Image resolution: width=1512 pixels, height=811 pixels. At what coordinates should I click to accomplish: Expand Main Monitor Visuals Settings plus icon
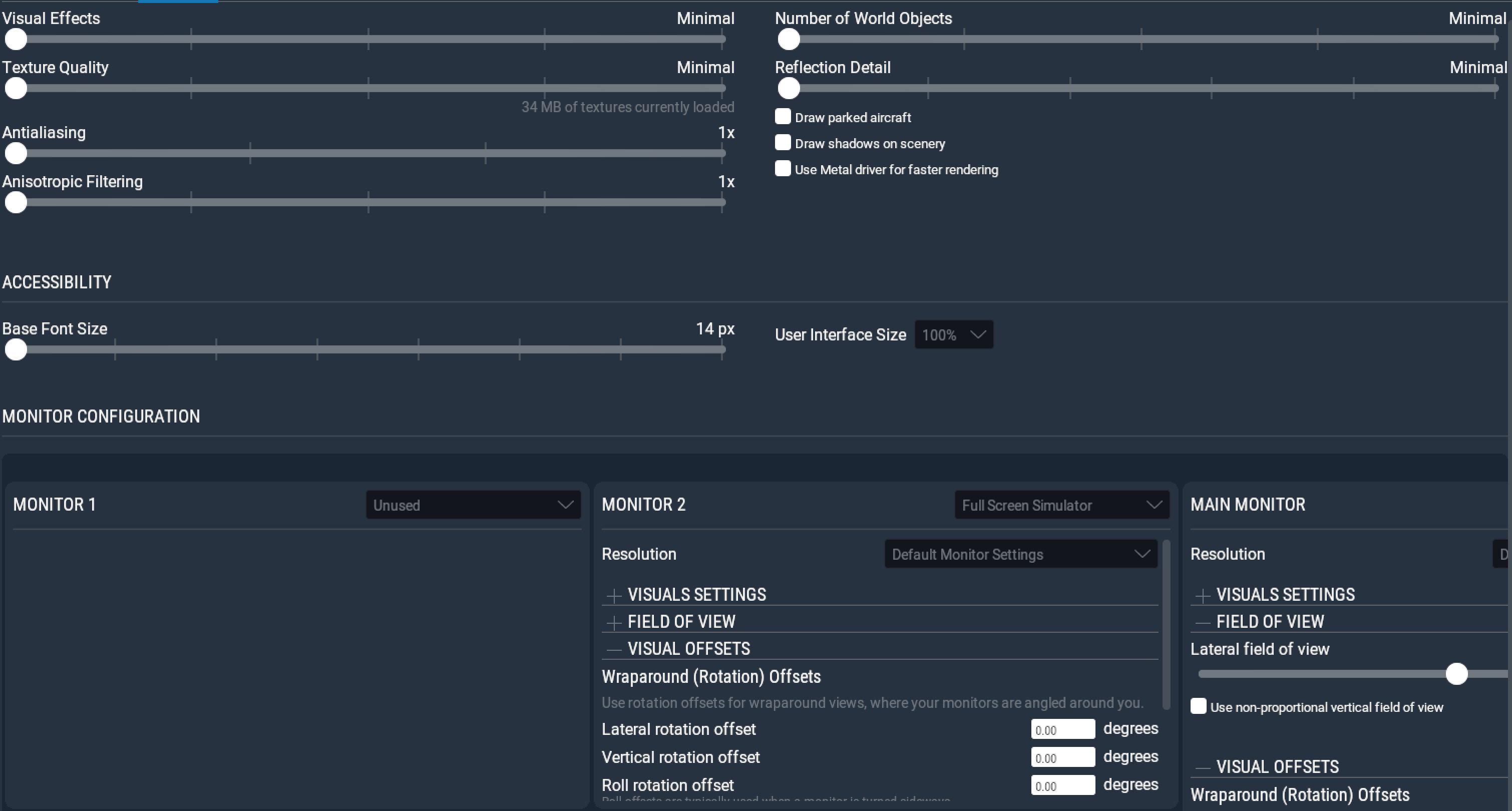tap(1203, 595)
